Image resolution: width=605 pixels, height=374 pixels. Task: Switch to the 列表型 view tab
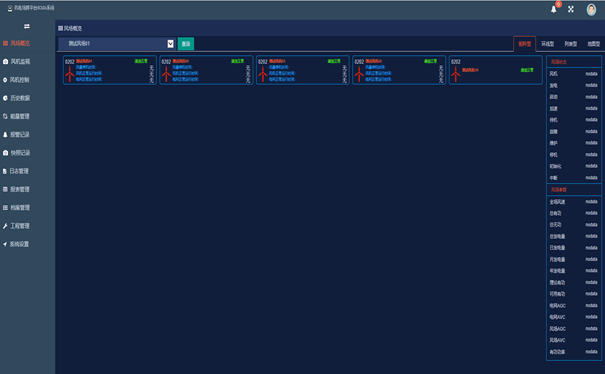coord(570,44)
